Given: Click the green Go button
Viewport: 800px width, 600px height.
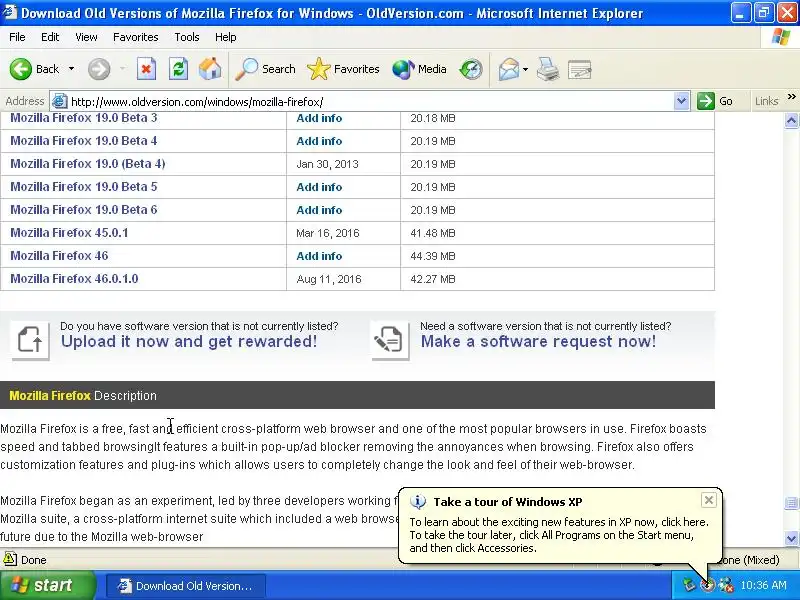Looking at the screenshot, I should [x=715, y=101].
